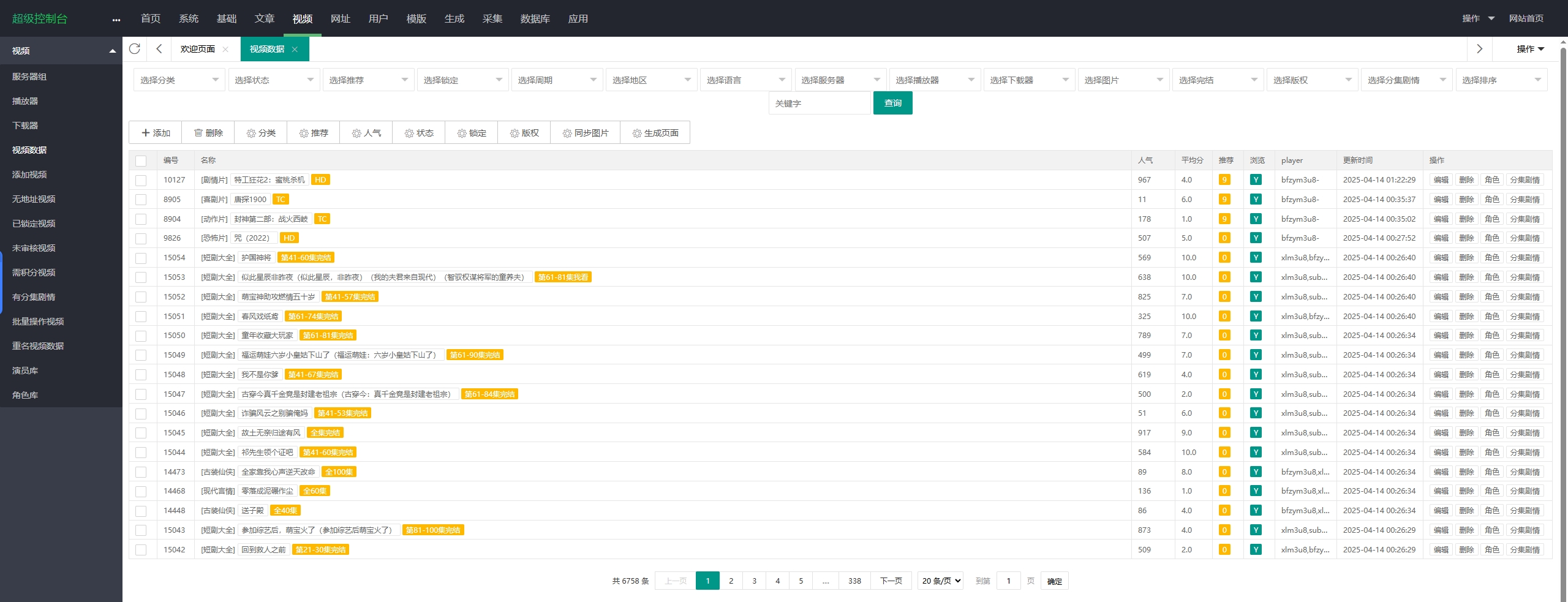Click the 删除 trash toolbar button
1568x602 pixels.
pos(208,133)
